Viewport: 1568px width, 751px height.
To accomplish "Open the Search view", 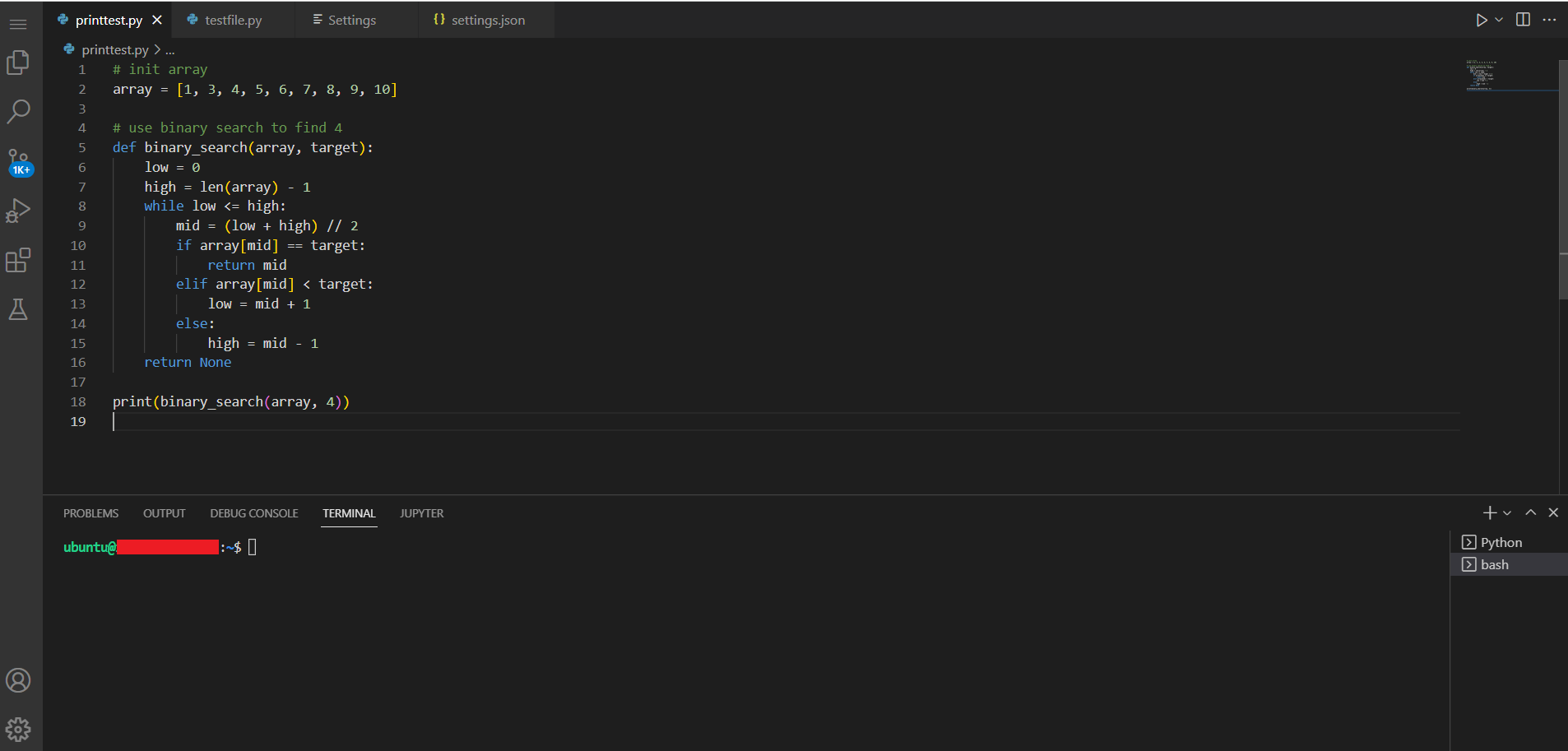I will 18,111.
